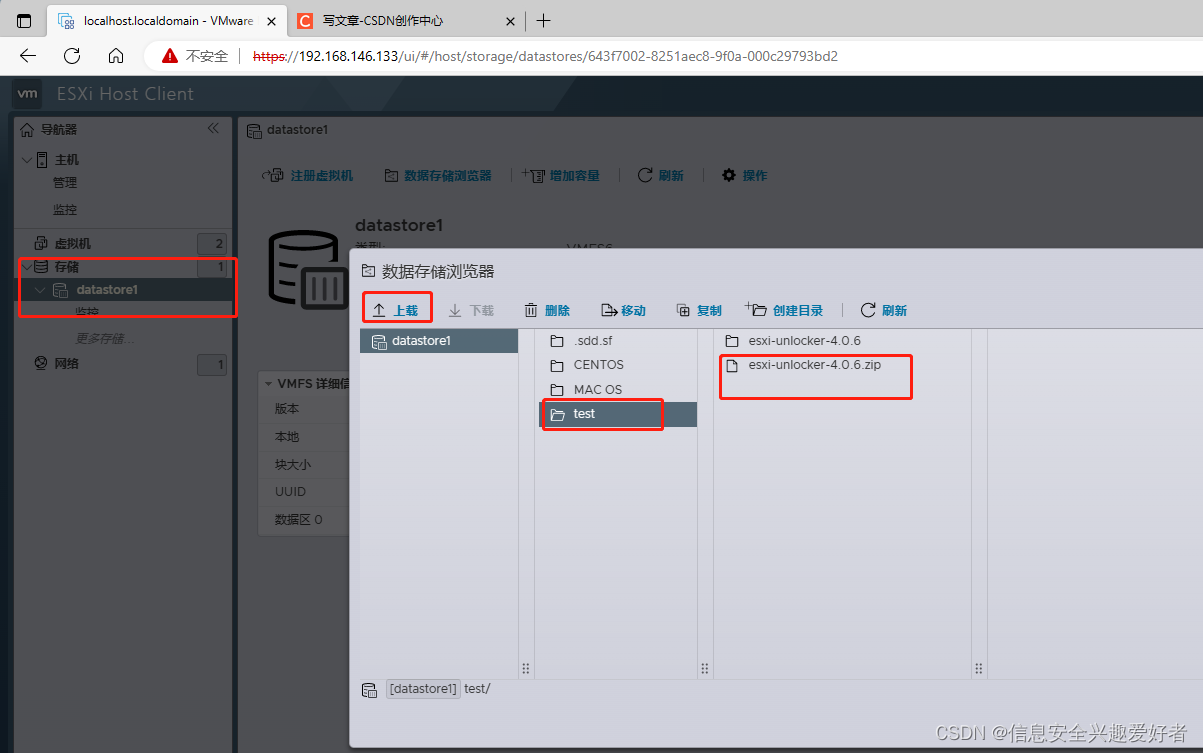Collapse the VMFS 详细信息 section

click(x=268, y=383)
